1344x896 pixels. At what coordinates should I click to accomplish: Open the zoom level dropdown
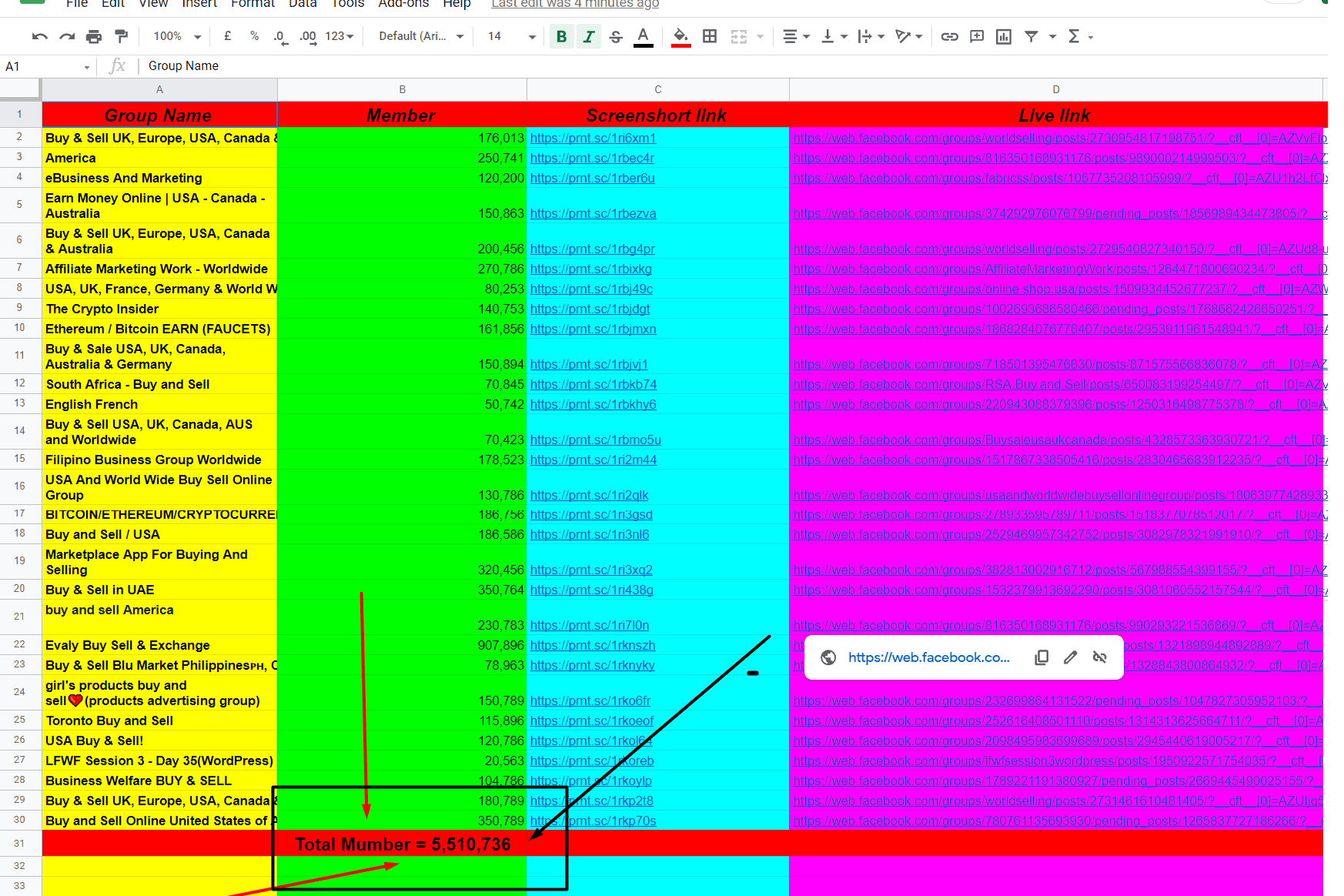point(177,36)
